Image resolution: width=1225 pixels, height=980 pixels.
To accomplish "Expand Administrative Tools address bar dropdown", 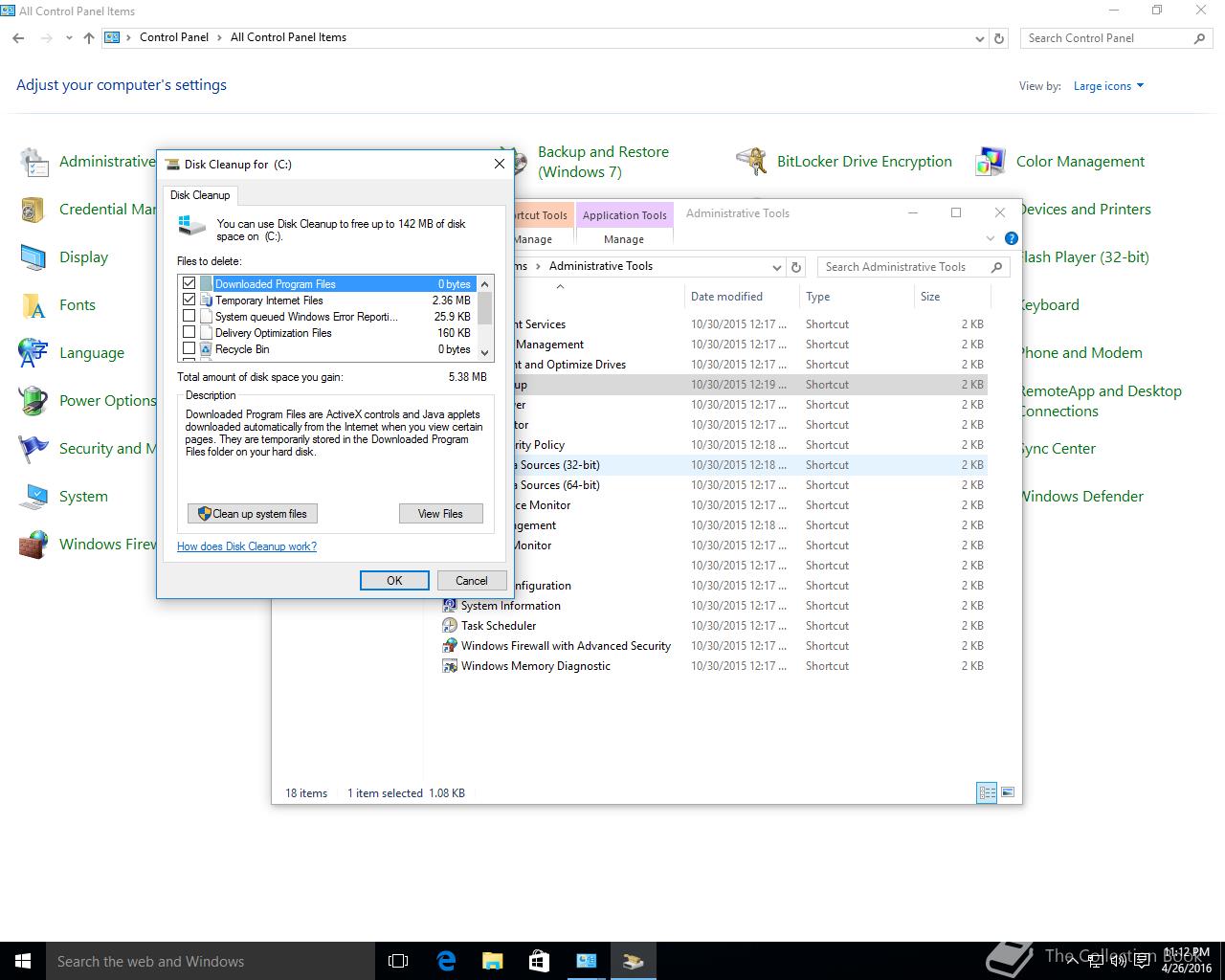I will pos(776,267).
